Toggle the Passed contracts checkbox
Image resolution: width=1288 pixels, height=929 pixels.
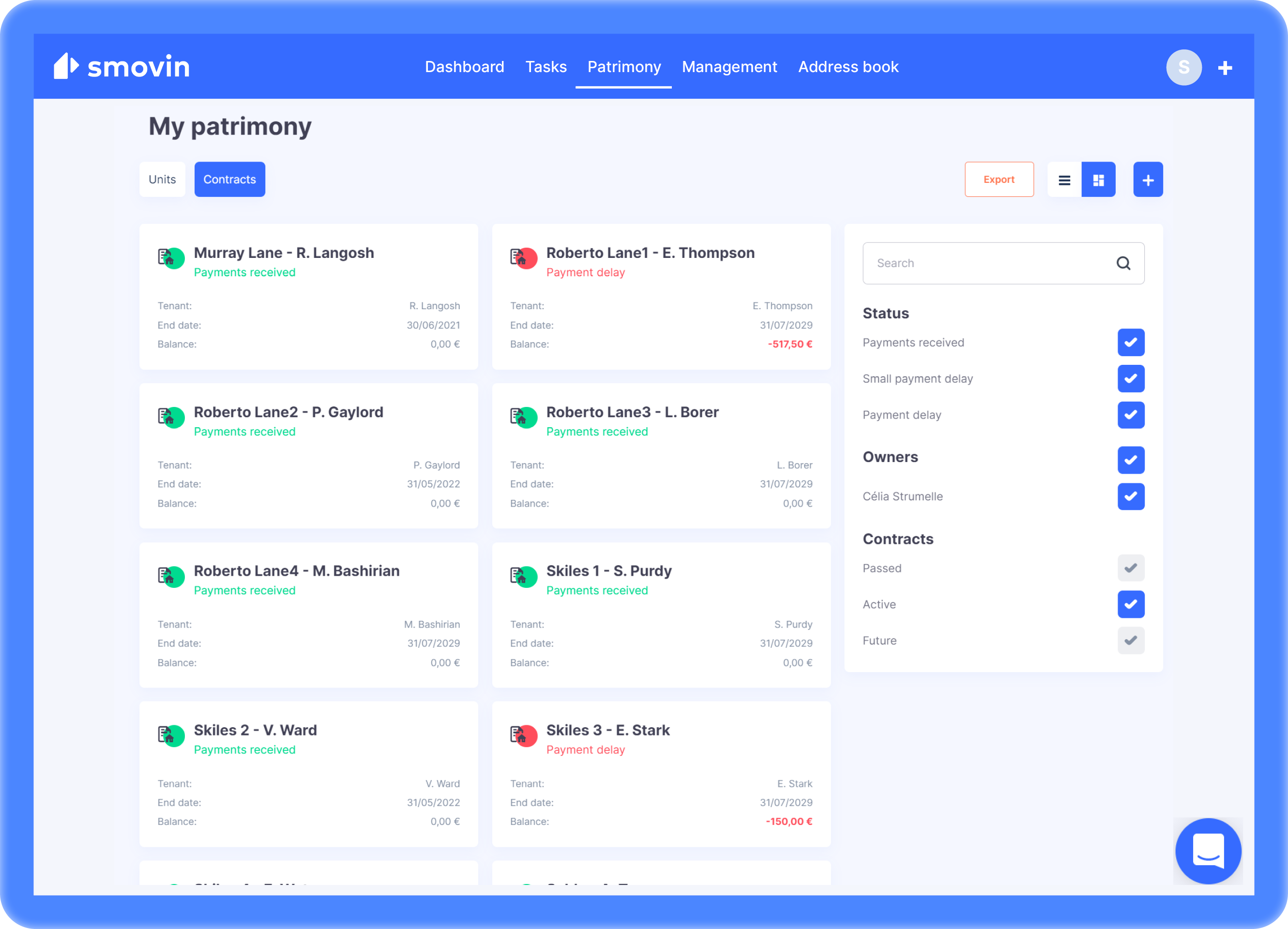1130,568
